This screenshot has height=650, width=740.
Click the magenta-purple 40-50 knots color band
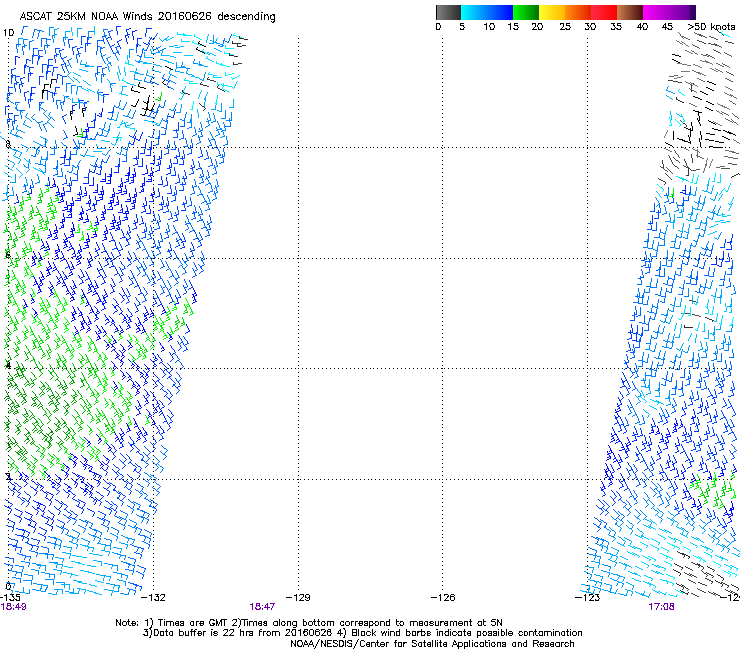tap(670, 12)
